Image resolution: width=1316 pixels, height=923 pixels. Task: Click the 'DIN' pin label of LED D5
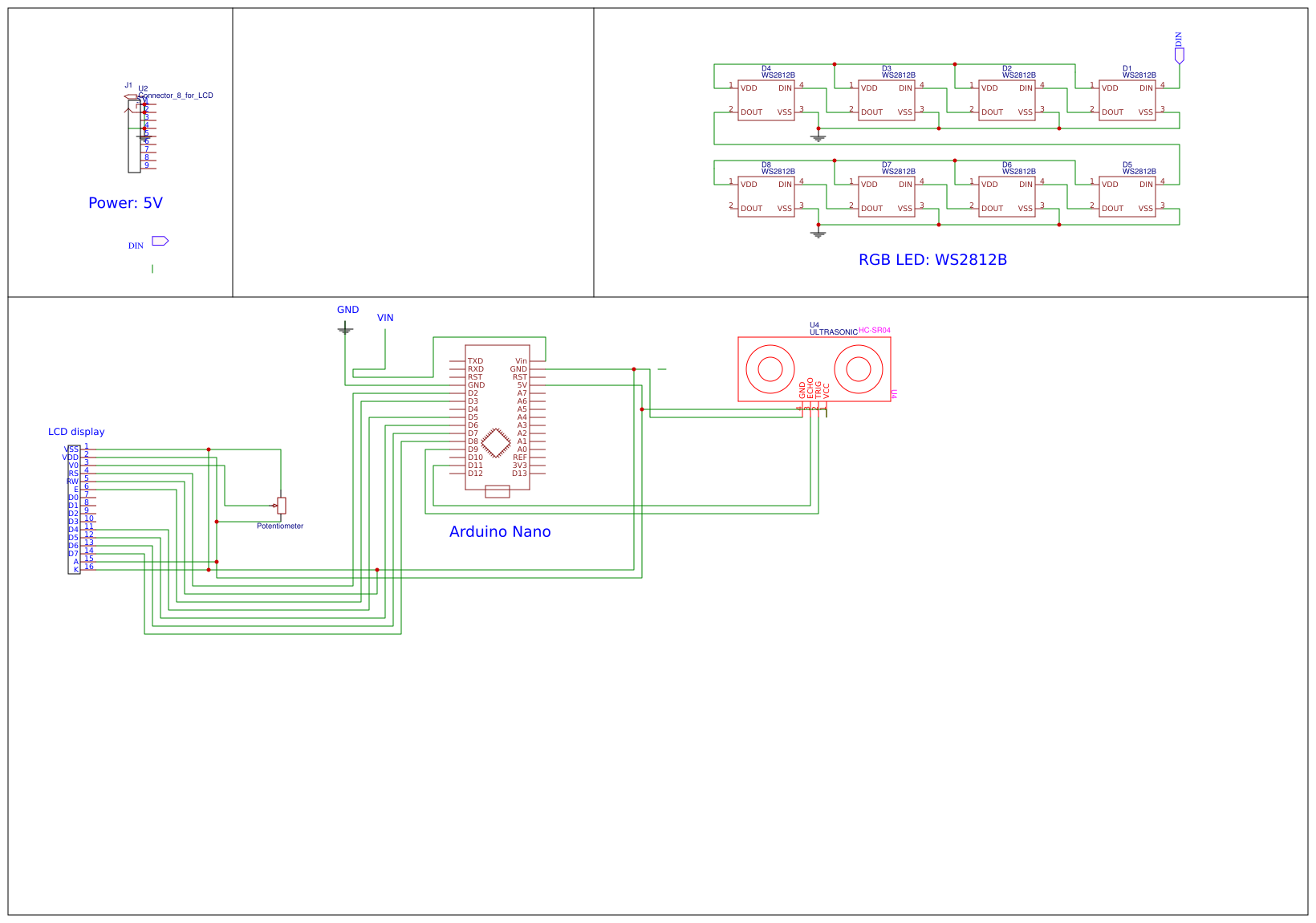(1146, 185)
